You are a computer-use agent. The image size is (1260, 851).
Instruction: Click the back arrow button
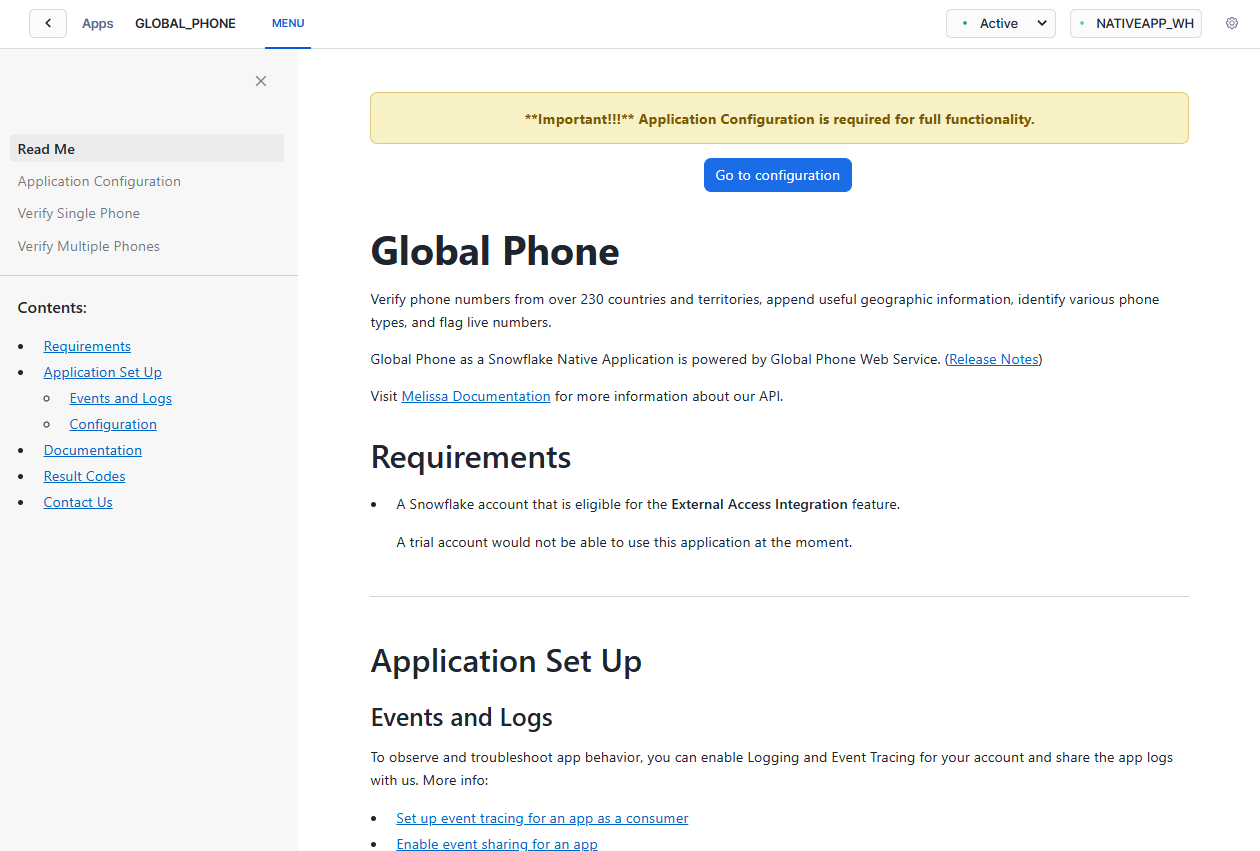[x=48, y=23]
